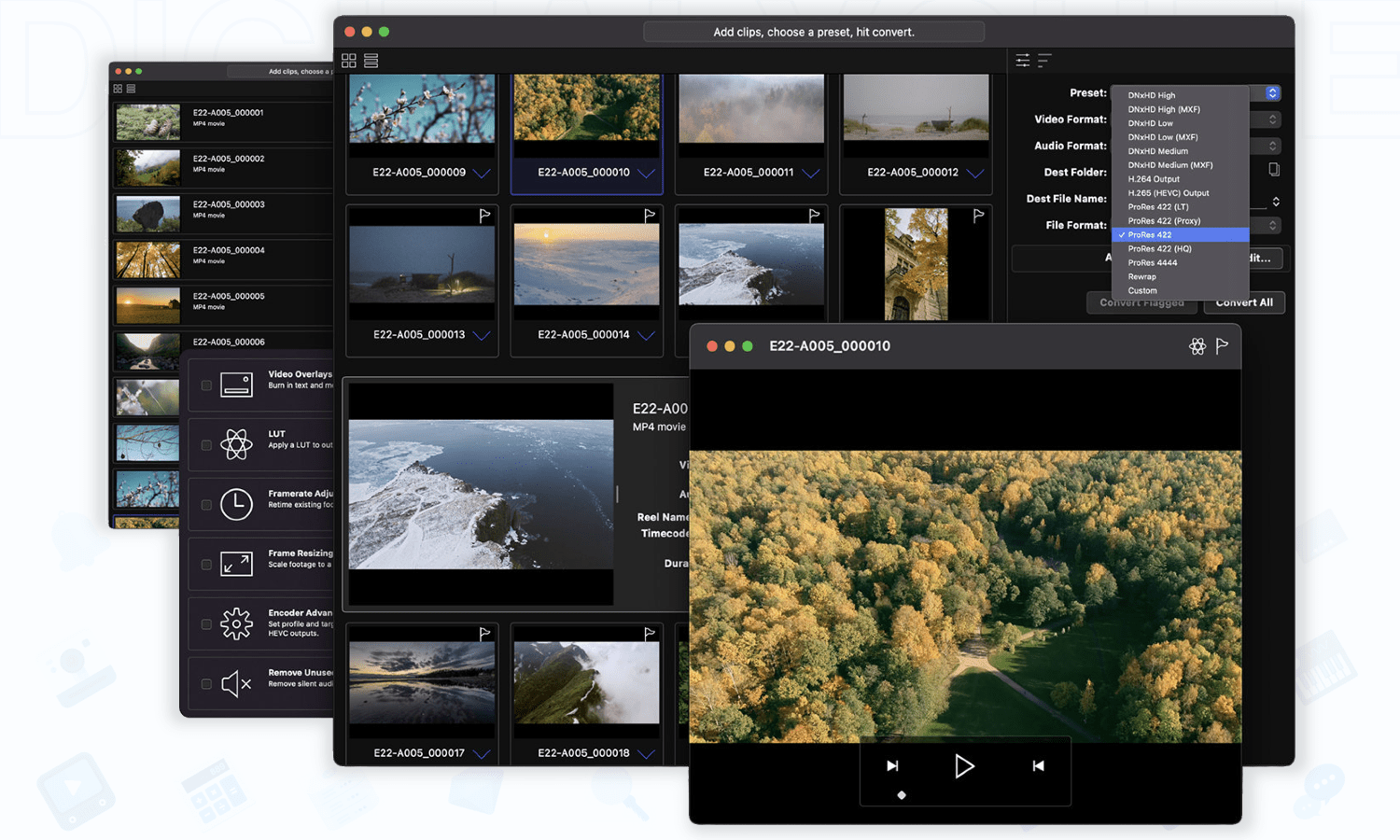
Task: Expand details chevron for E22-A005_000017
Action: pos(482,754)
